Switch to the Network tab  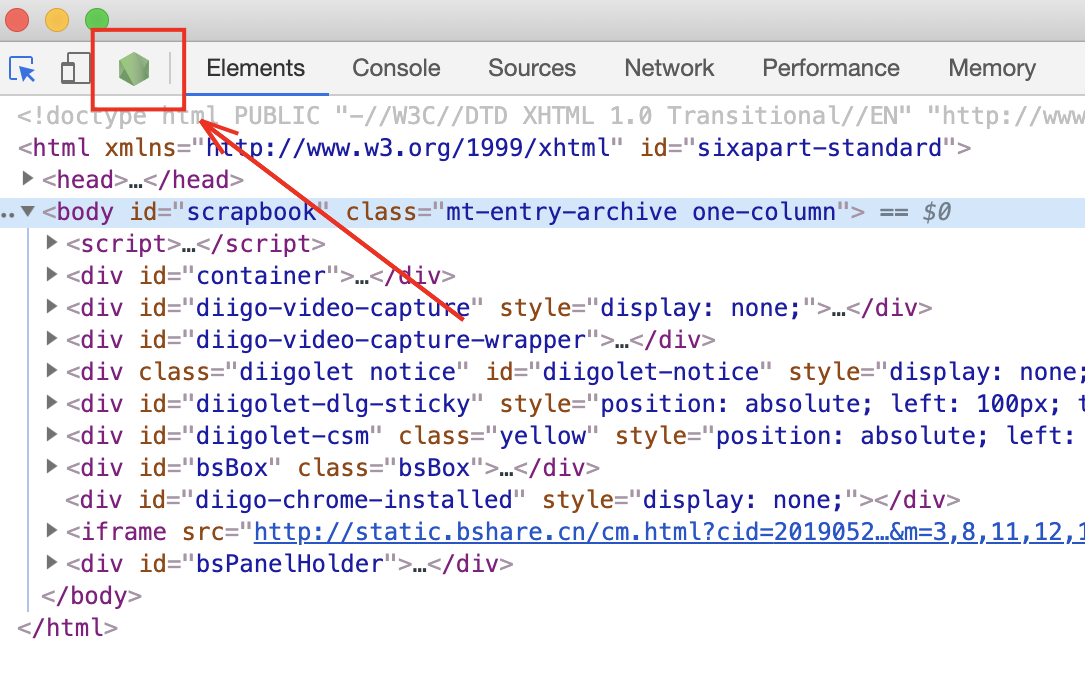[x=669, y=68]
